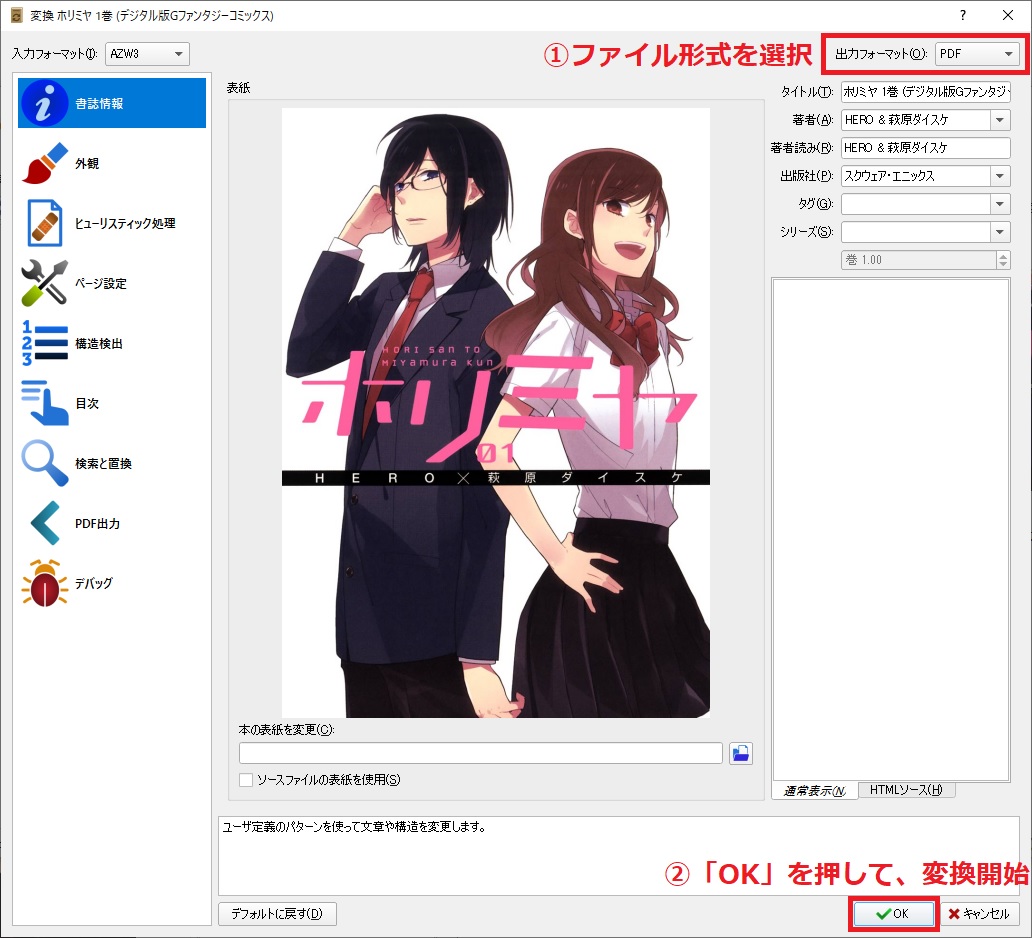Viewport: 1032px width, 938px height.
Task: Open the 出力フォーマット PDF dropdown
Action: click(x=977, y=54)
